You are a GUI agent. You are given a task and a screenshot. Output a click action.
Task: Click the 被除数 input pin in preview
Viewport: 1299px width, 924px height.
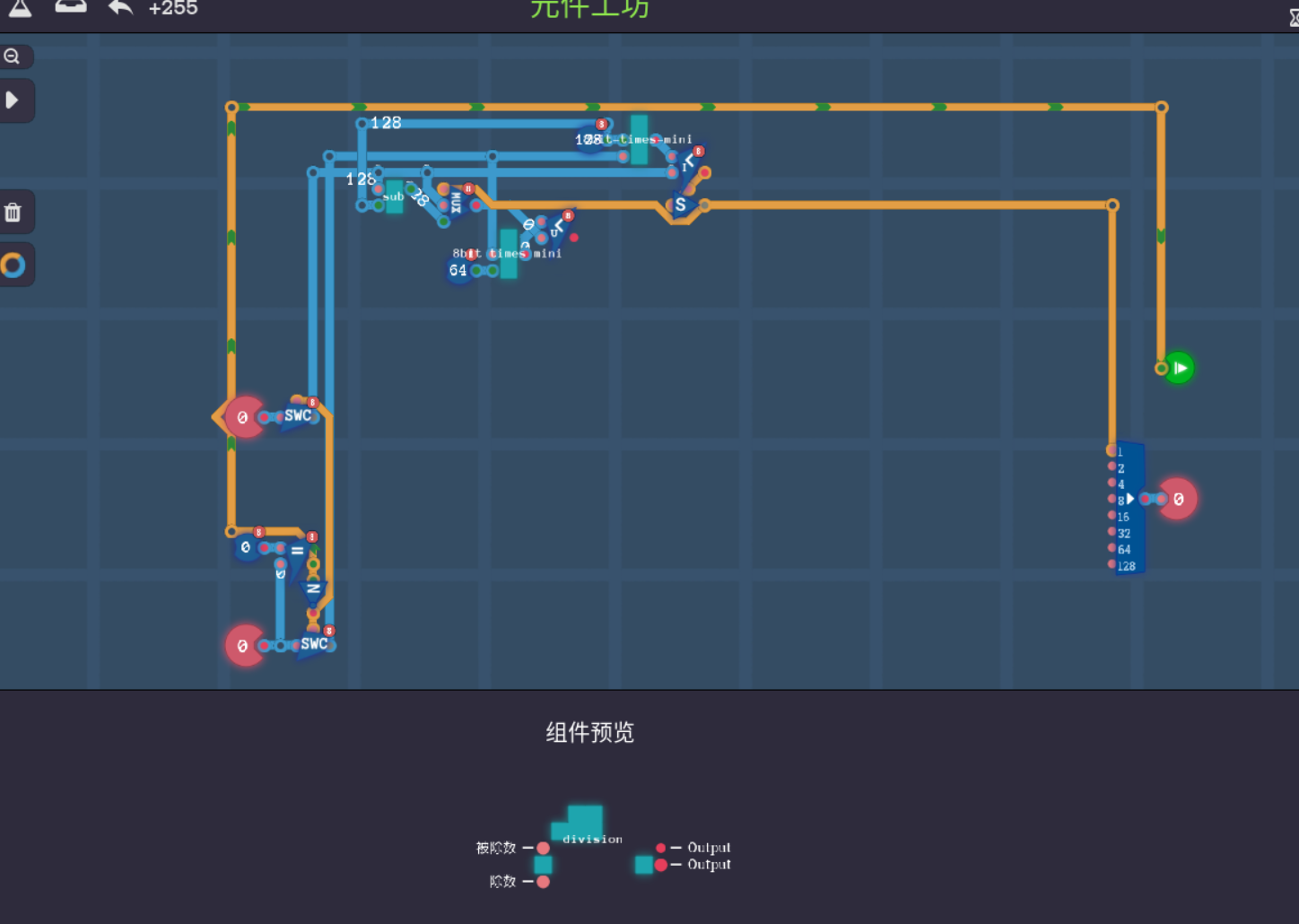[543, 848]
